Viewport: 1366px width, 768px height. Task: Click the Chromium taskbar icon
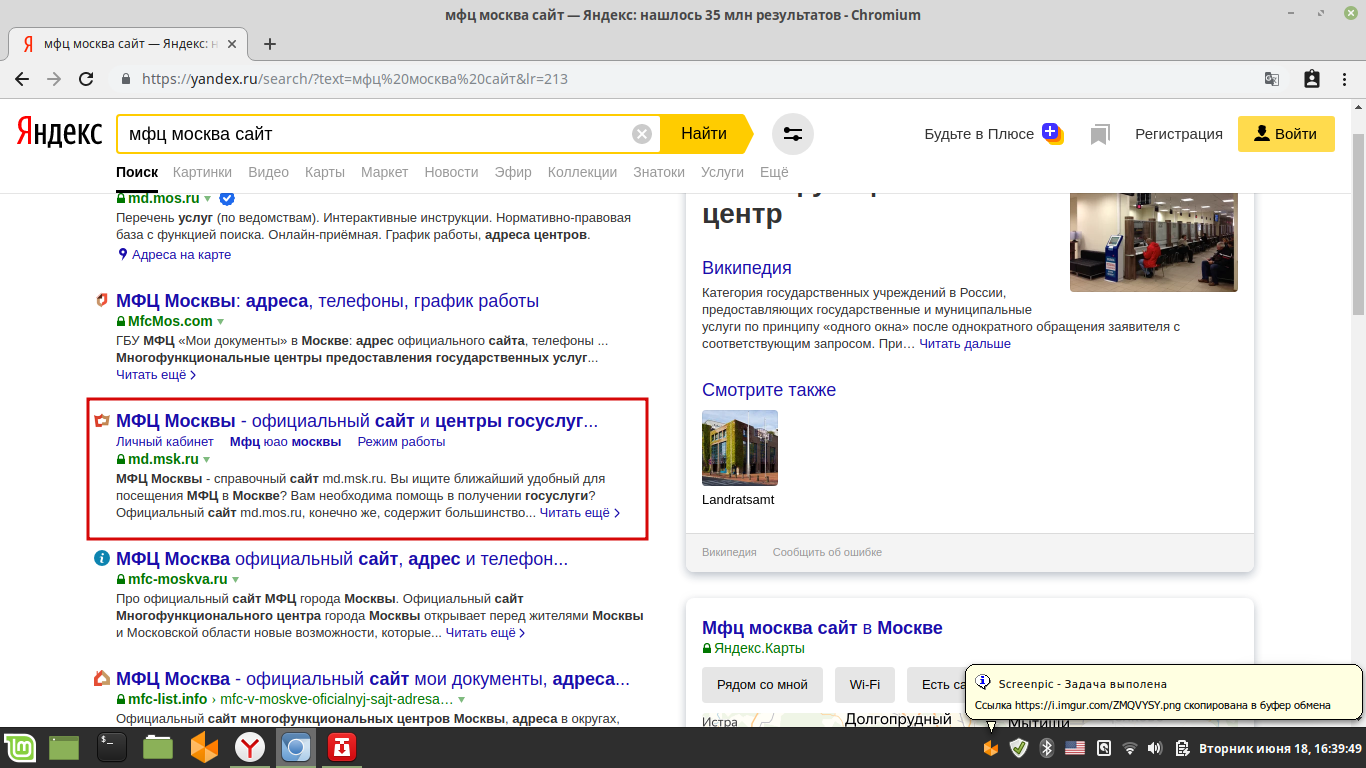click(296, 747)
